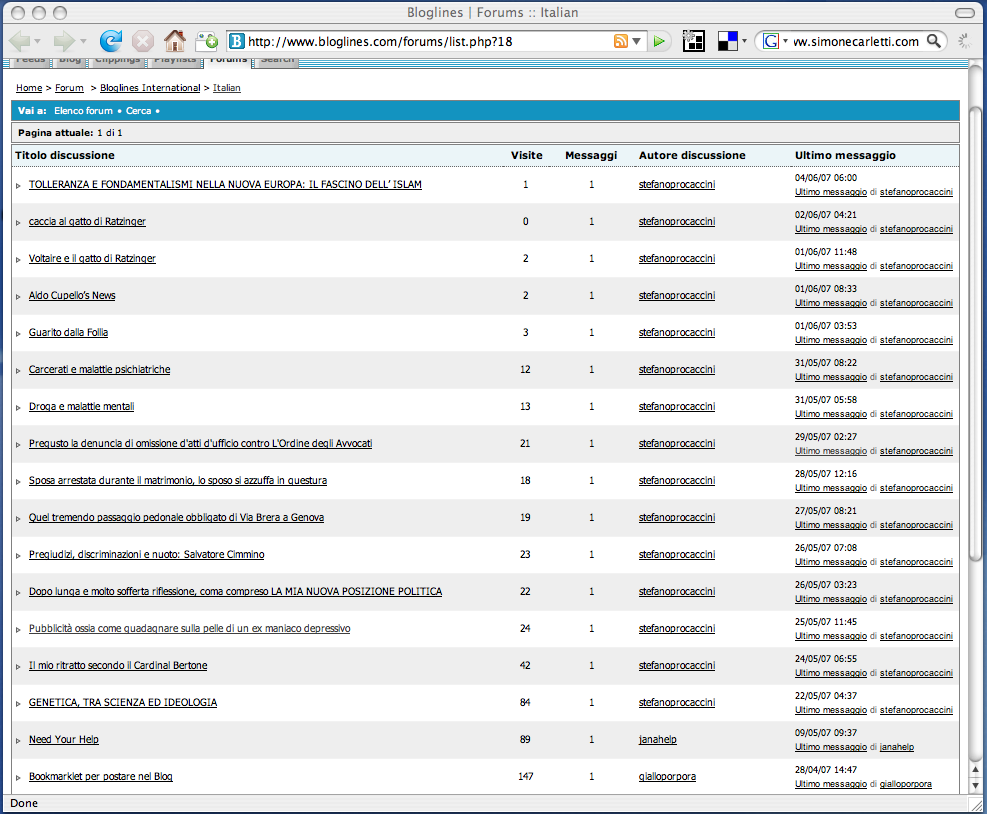Open Cerca in the blue bar
This screenshot has height=814, width=987.
tap(138, 111)
